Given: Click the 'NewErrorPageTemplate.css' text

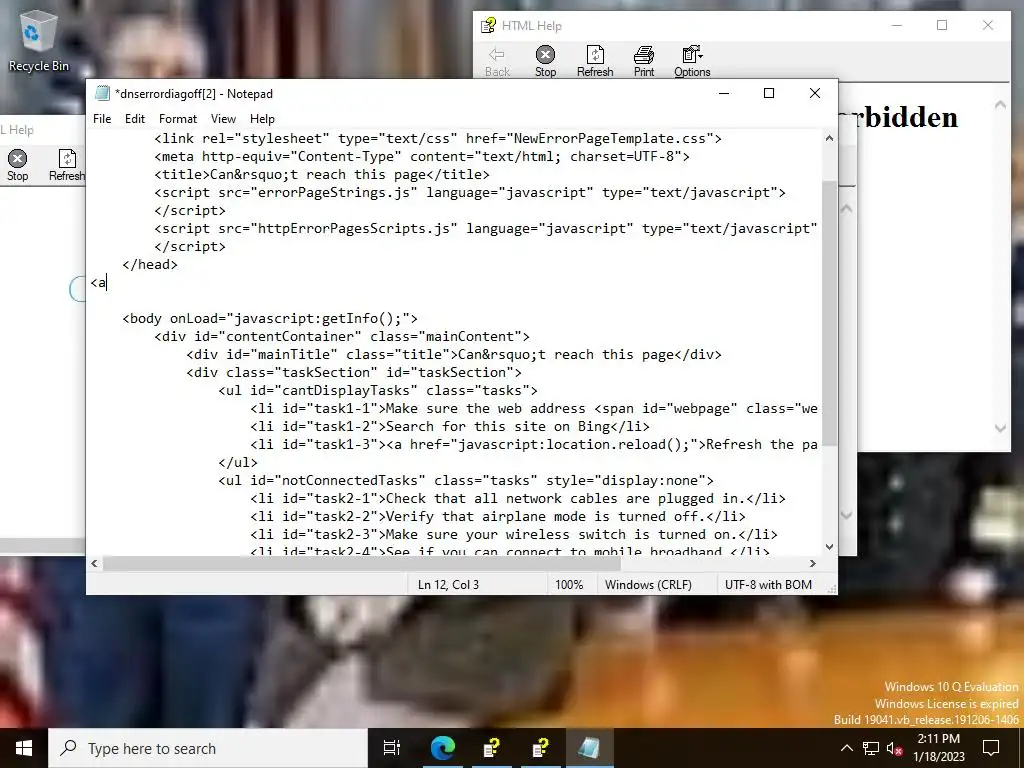Looking at the screenshot, I should pos(609,138).
